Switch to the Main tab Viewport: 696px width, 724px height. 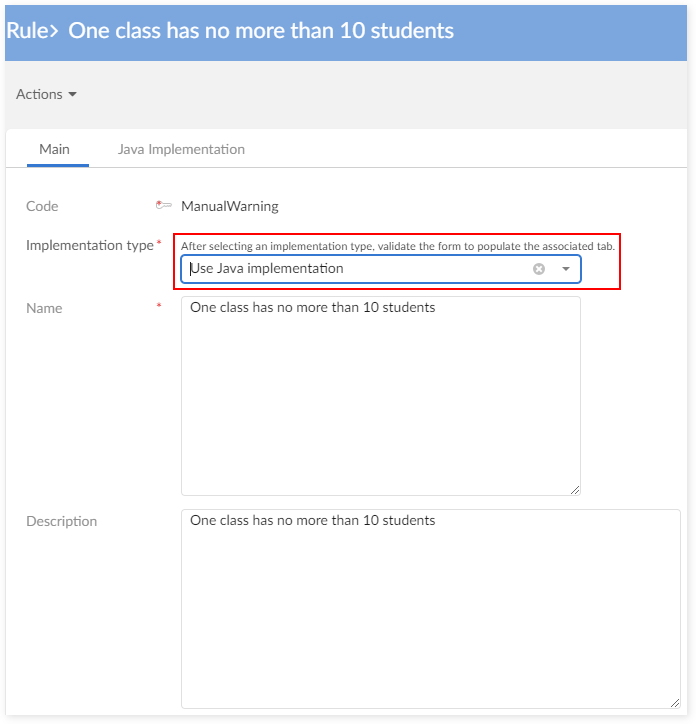tap(54, 149)
